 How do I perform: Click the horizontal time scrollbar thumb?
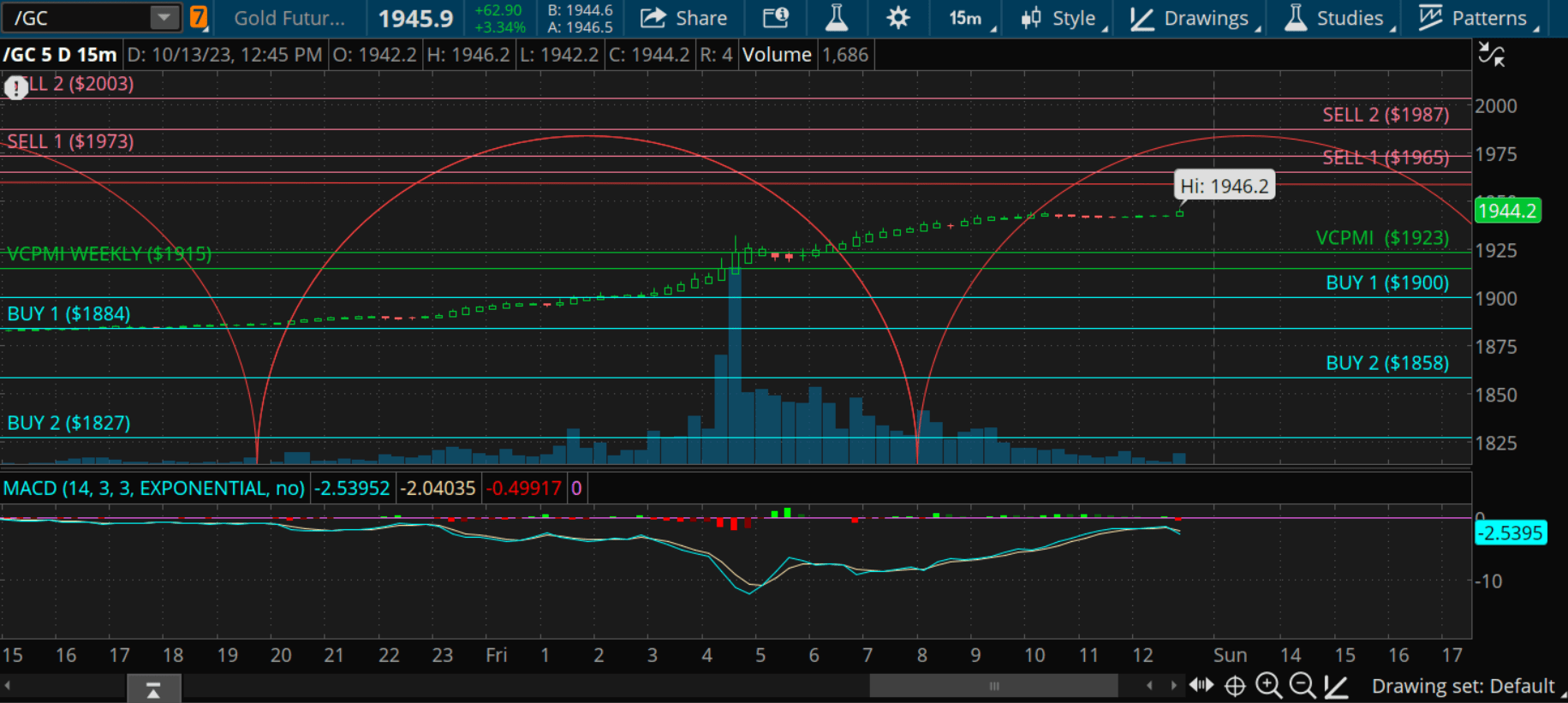click(x=993, y=686)
